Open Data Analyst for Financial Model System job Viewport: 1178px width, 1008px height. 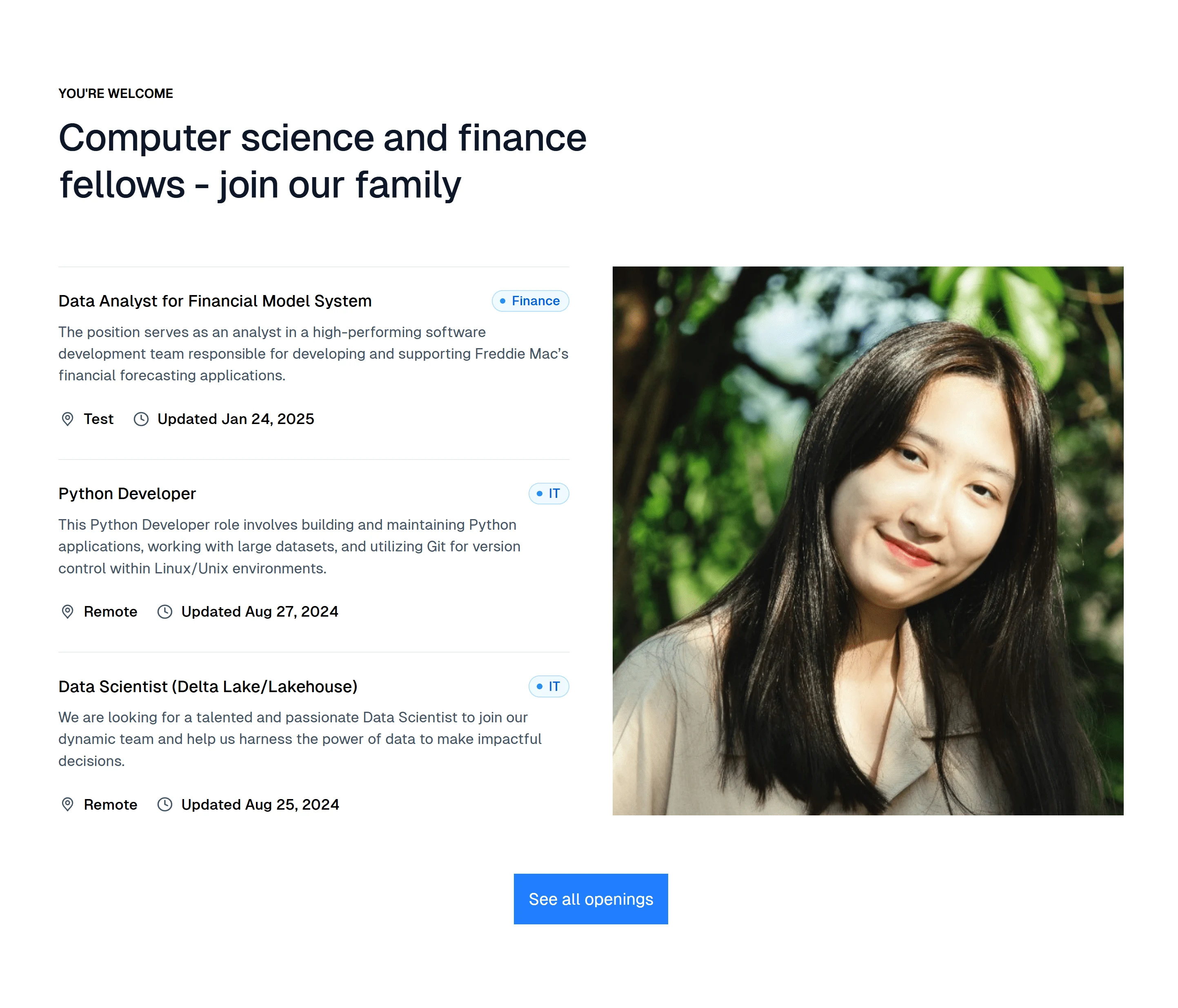point(215,301)
